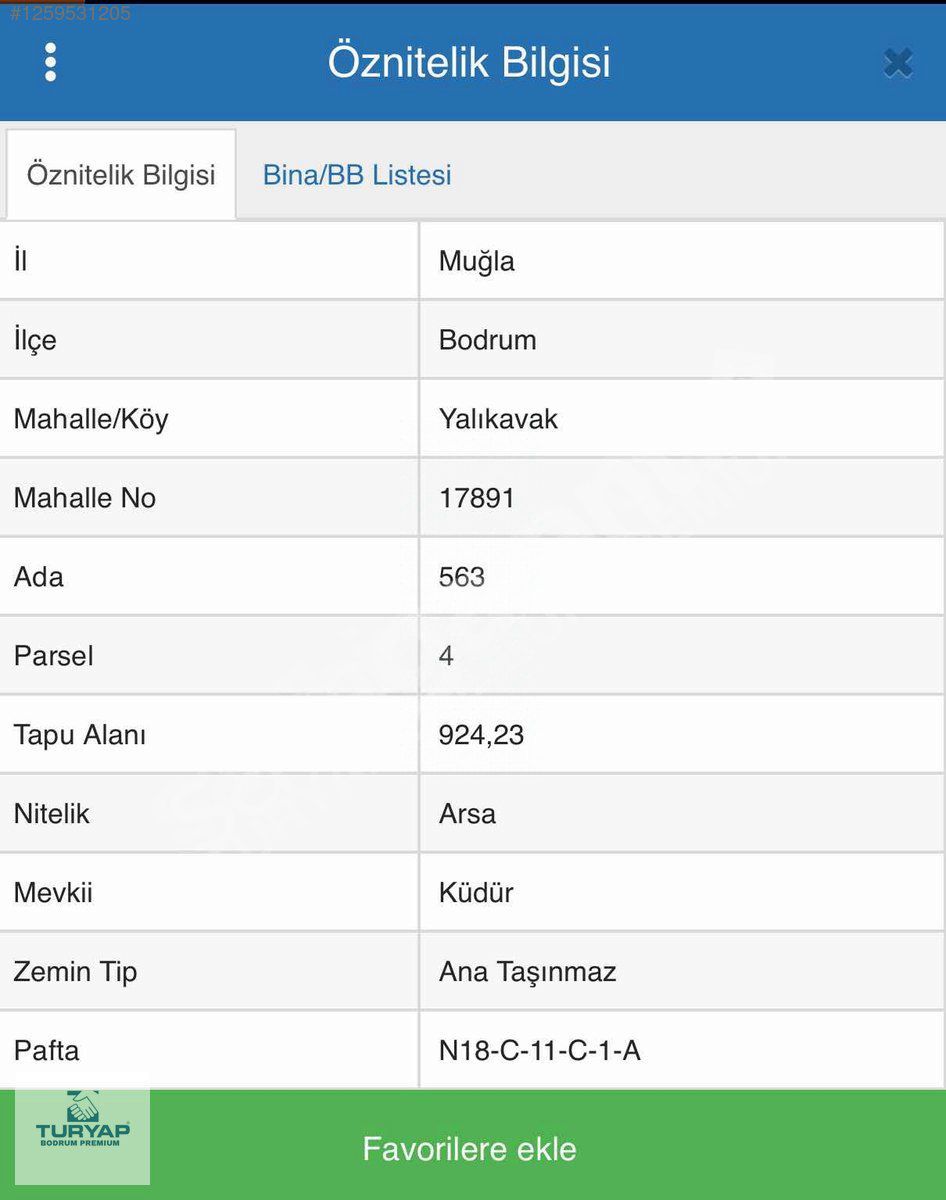Click the Ada value 563
This screenshot has height=1200, width=946.
(x=461, y=577)
